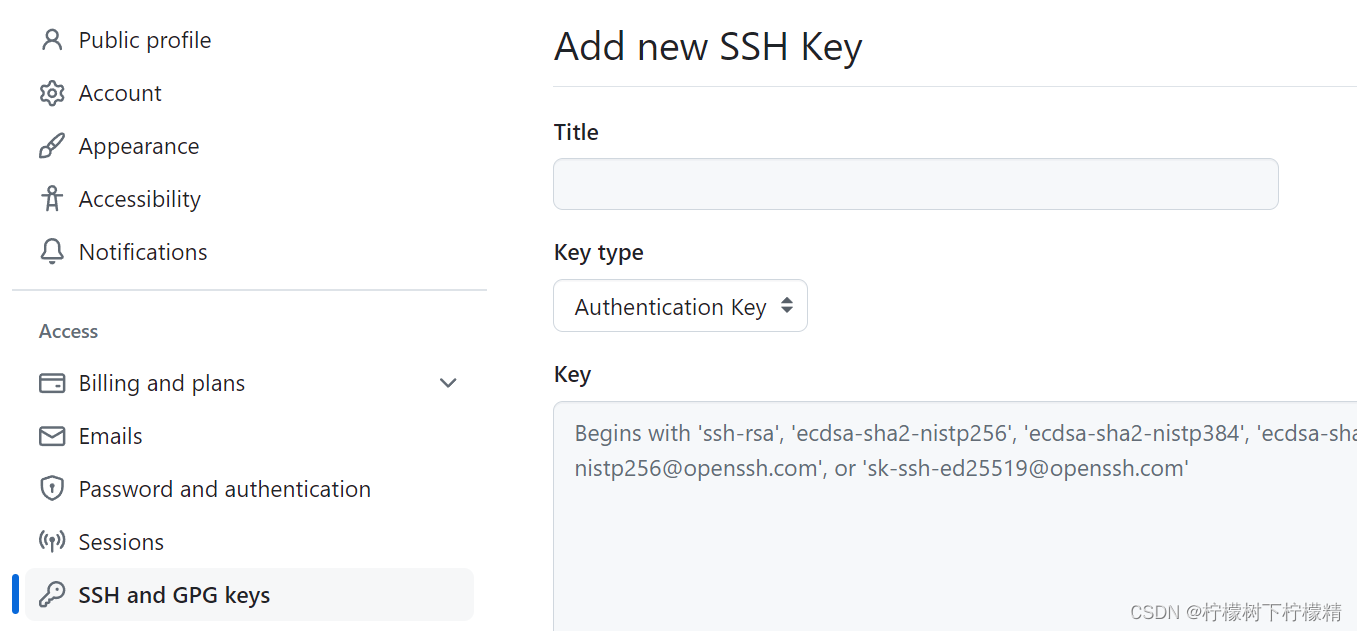The width and height of the screenshot is (1357, 631).
Task: Open the Key type dropdown
Action: (x=680, y=306)
